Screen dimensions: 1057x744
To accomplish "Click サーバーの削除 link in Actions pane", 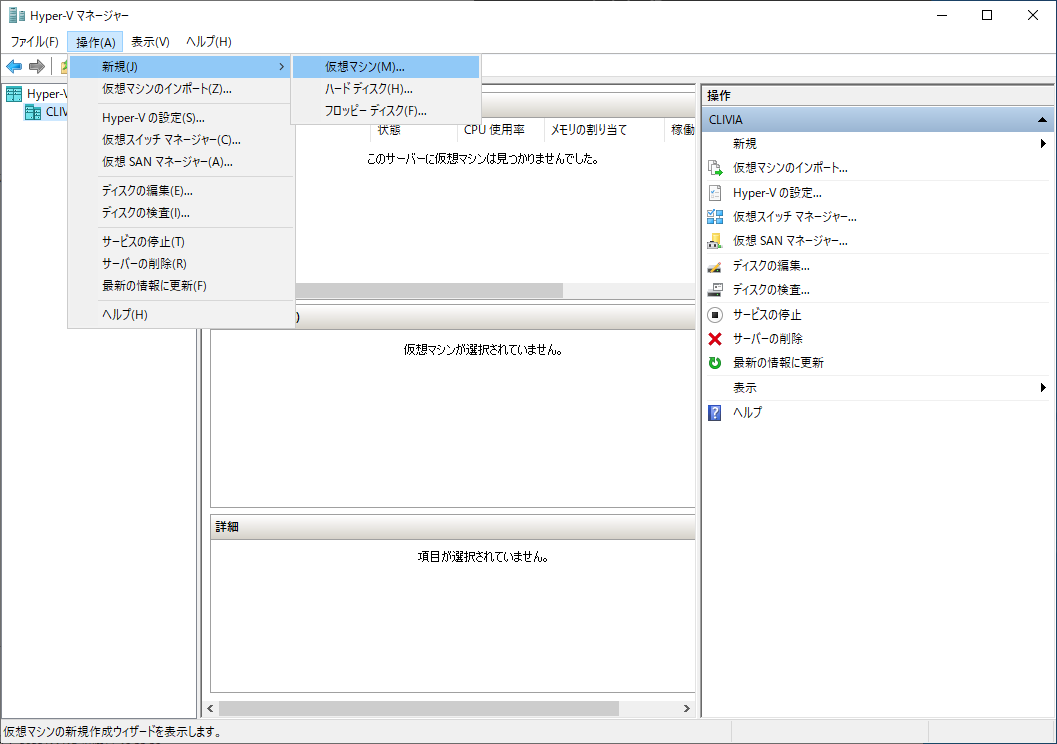I will tap(768, 338).
